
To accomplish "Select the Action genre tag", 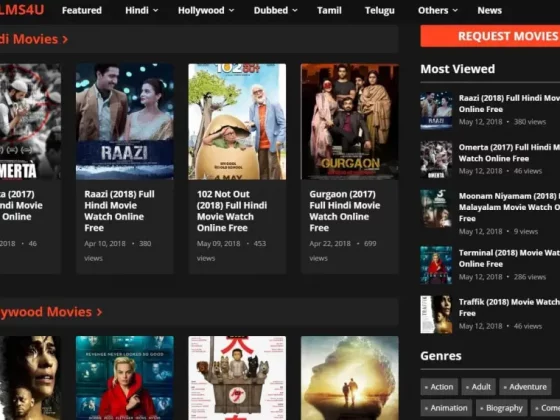I will 439,387.
